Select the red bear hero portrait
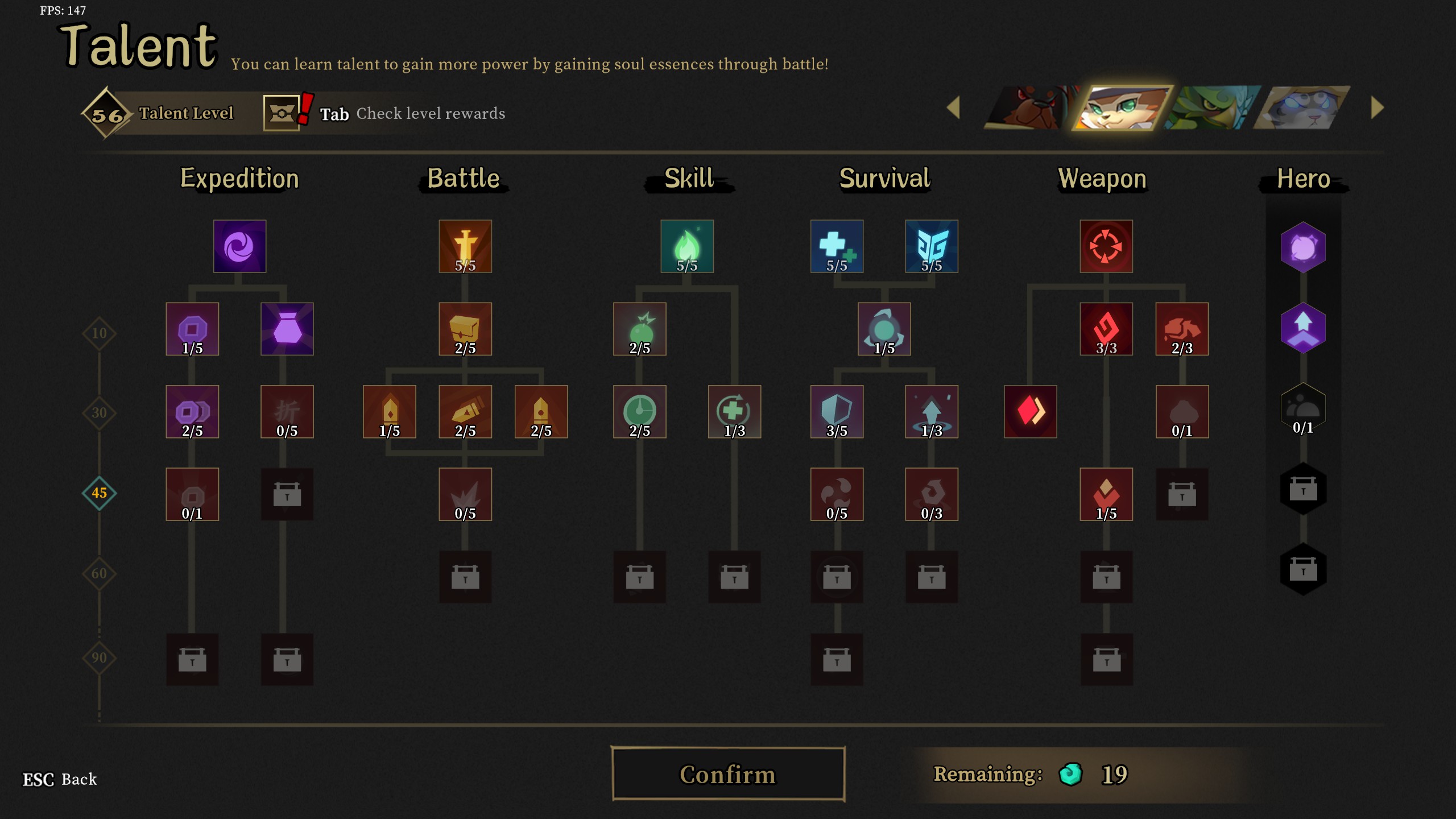 tap(1031, 107)
